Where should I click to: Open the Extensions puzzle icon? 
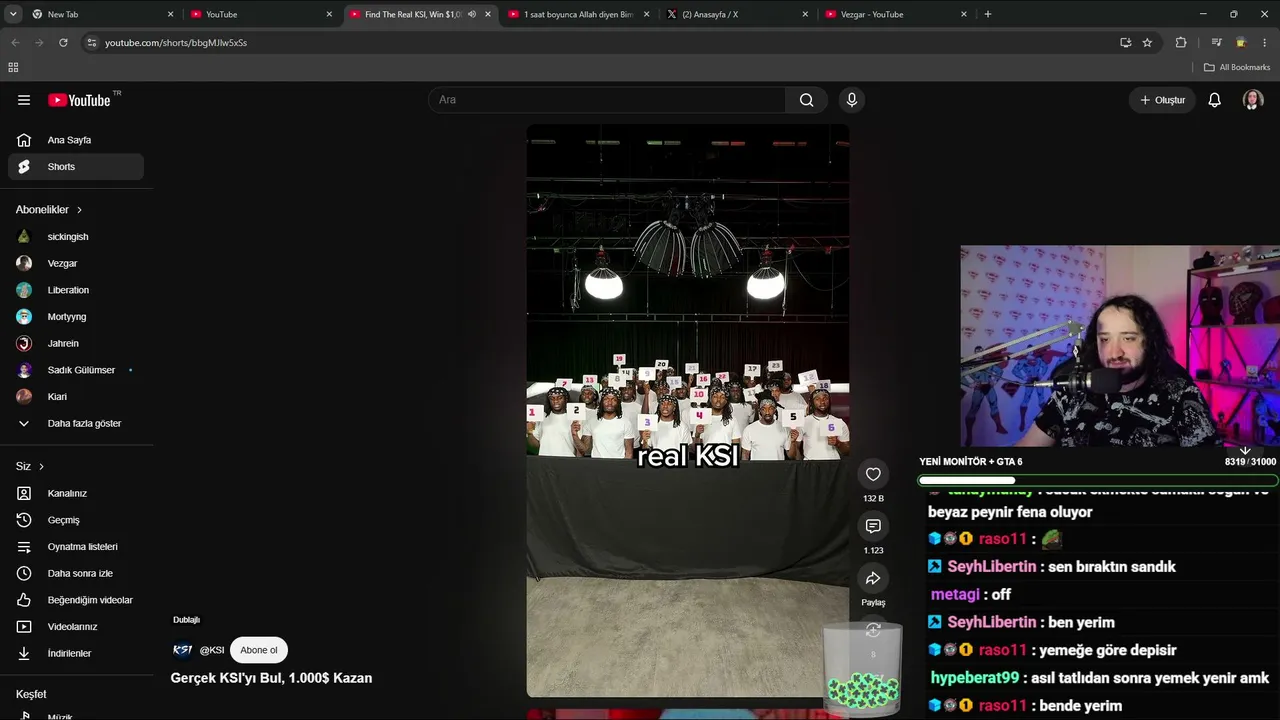(1181, 43)
